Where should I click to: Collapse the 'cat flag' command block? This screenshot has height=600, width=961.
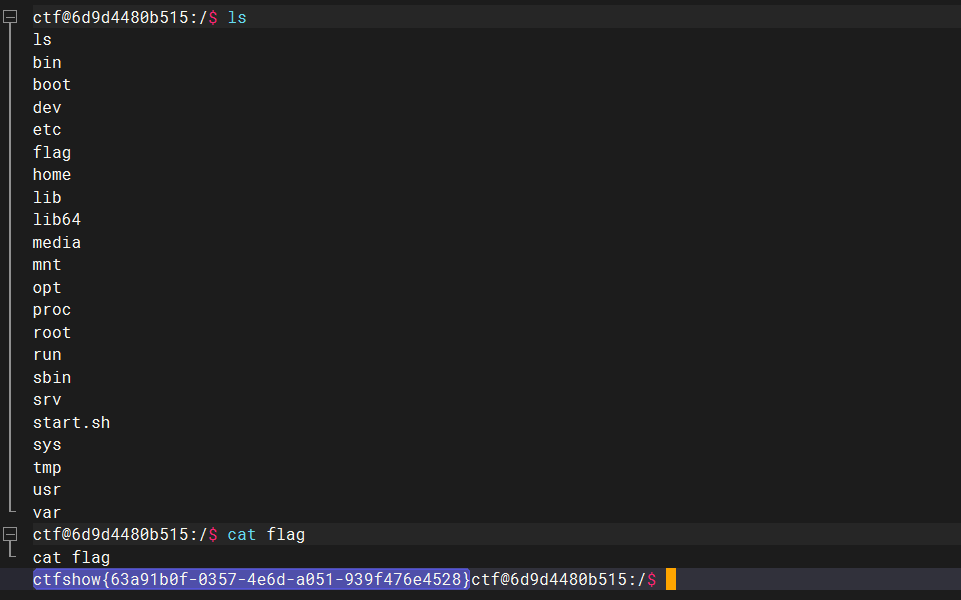pos(10,534)
